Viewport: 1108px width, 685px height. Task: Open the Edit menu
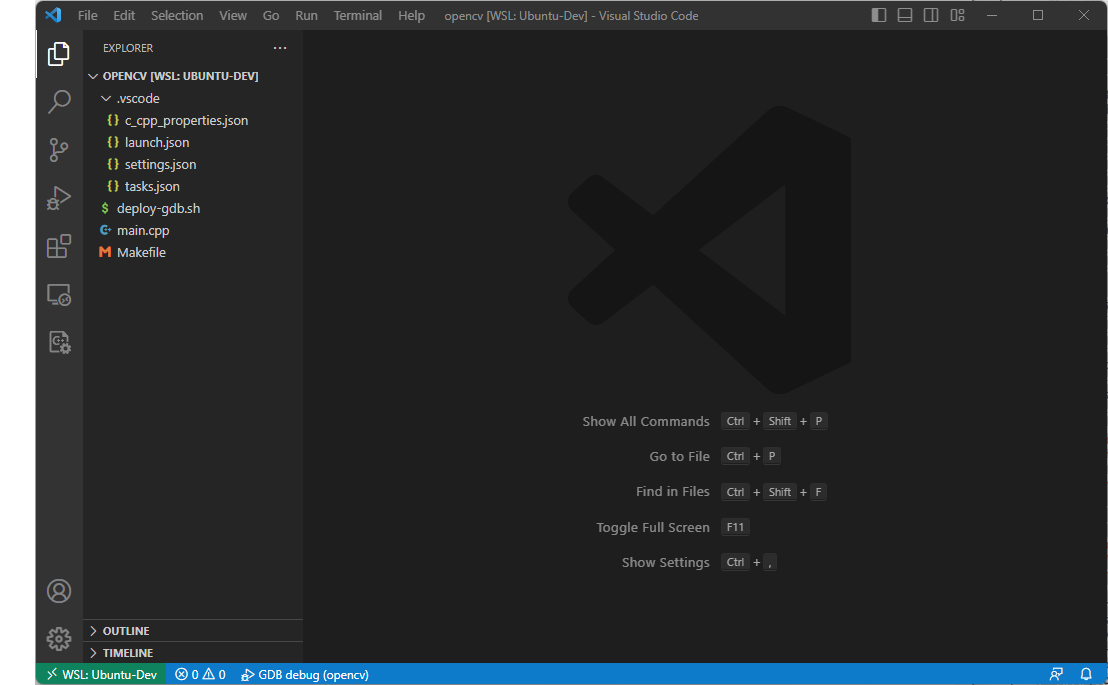(124, 15)
